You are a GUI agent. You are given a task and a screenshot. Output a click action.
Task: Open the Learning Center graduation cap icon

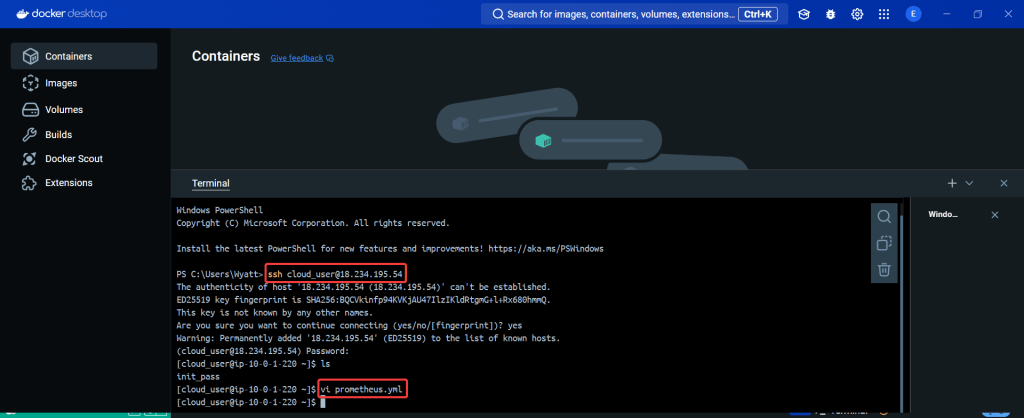click(x=804, y=15)
